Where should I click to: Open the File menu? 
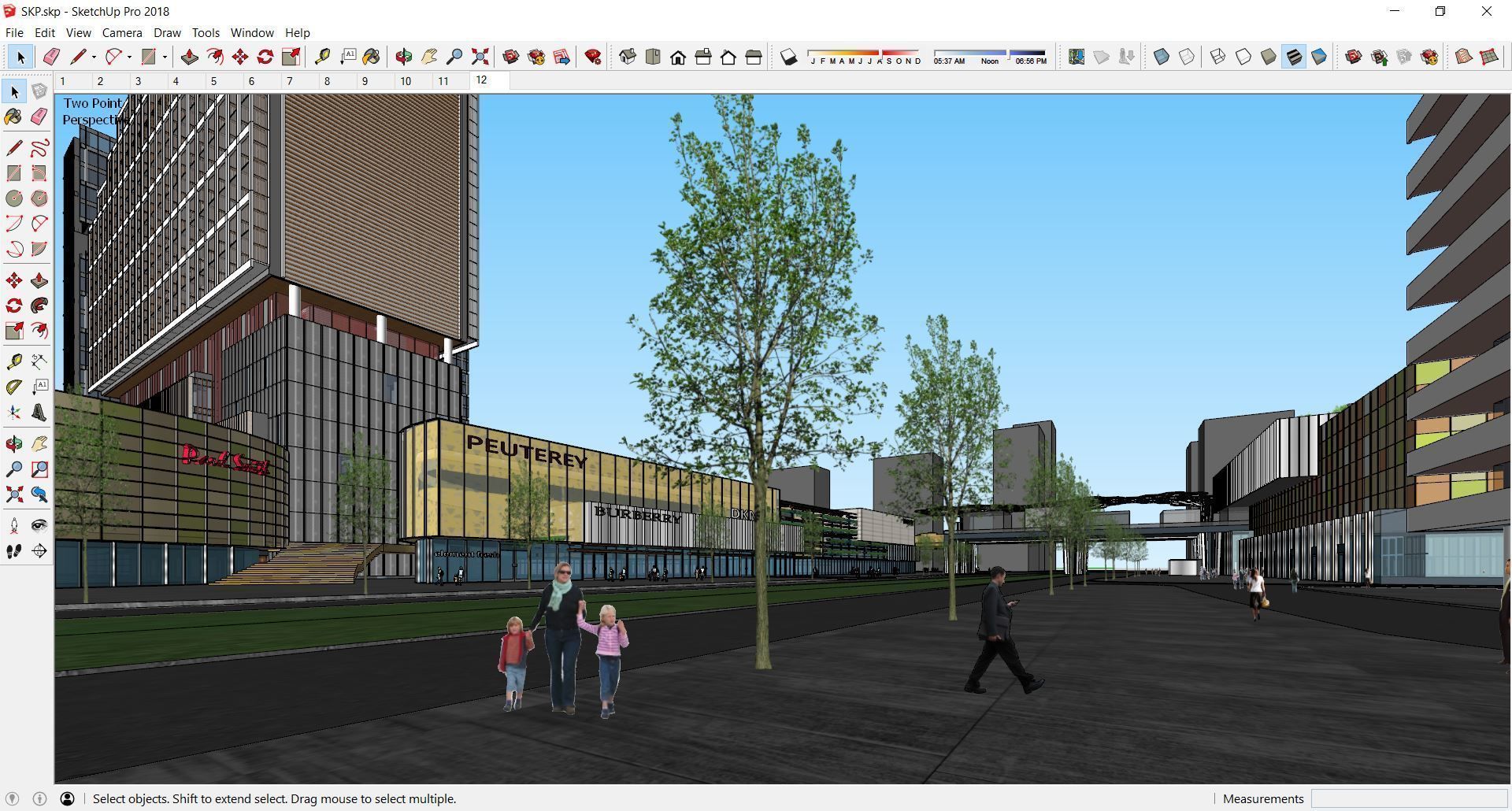[14, 33]
